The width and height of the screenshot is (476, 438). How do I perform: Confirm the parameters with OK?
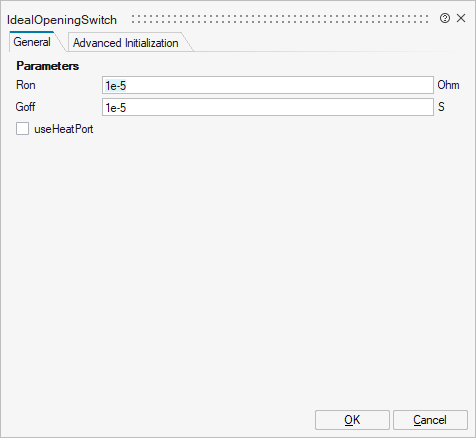352,420
